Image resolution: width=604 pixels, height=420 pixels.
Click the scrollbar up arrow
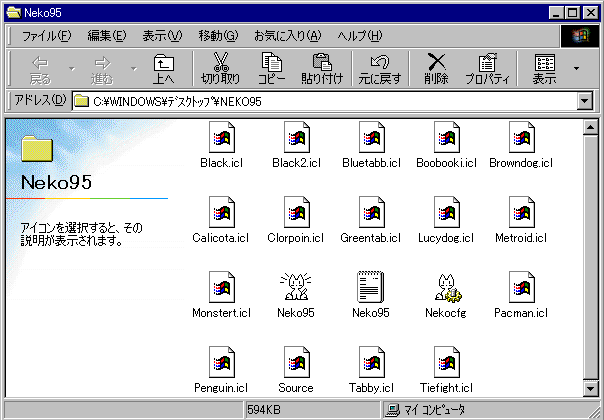point(591,127)
